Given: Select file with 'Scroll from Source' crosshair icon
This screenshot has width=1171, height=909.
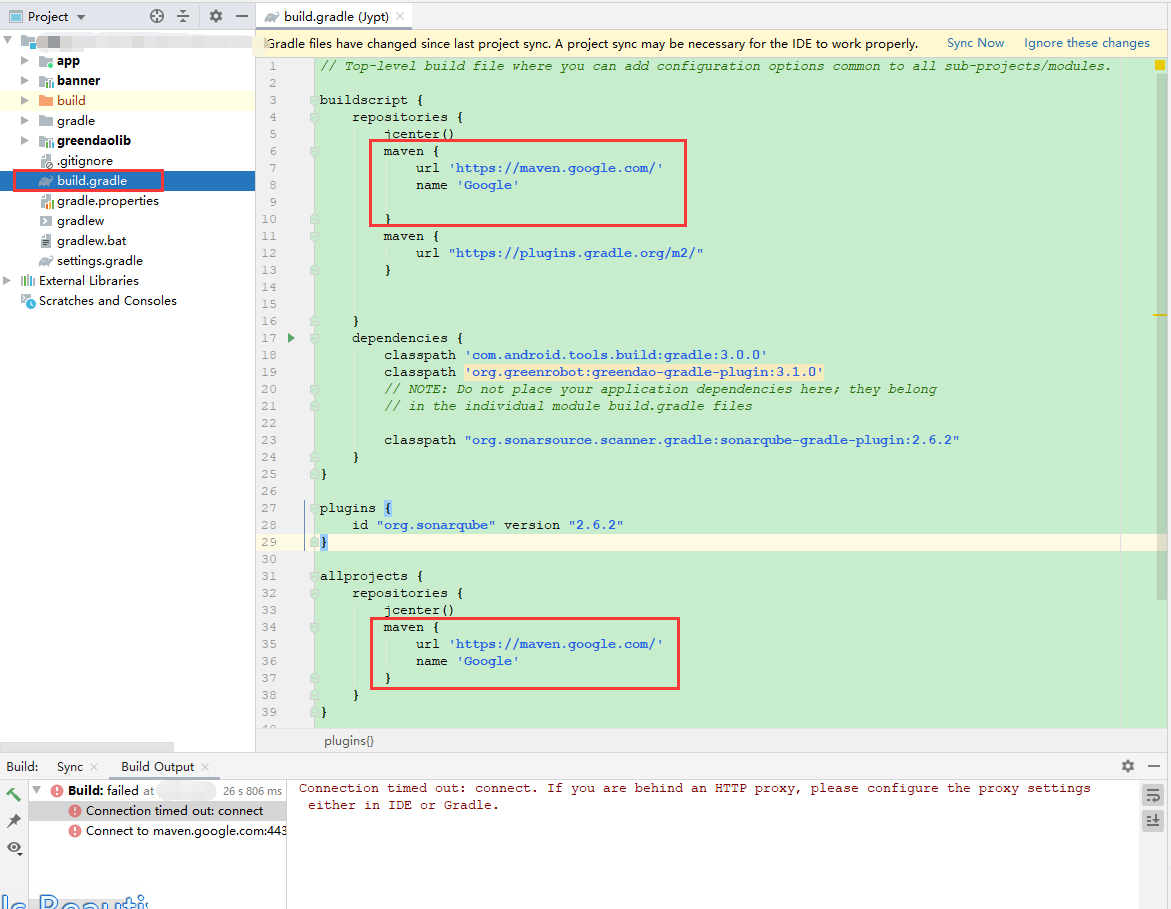Looking at the screenshot, I should tap(157, 16).
